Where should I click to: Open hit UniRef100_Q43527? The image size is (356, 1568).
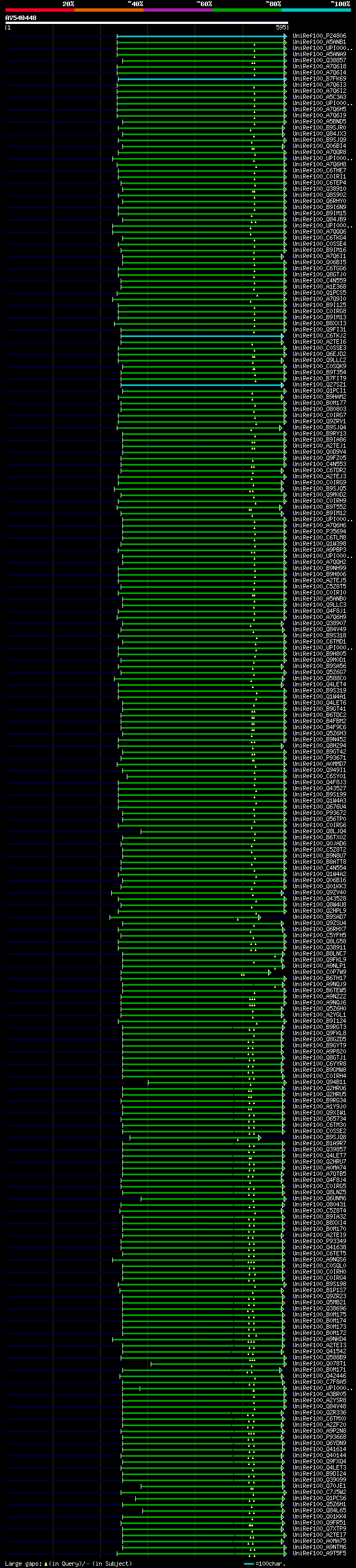[x=319, y=788]
